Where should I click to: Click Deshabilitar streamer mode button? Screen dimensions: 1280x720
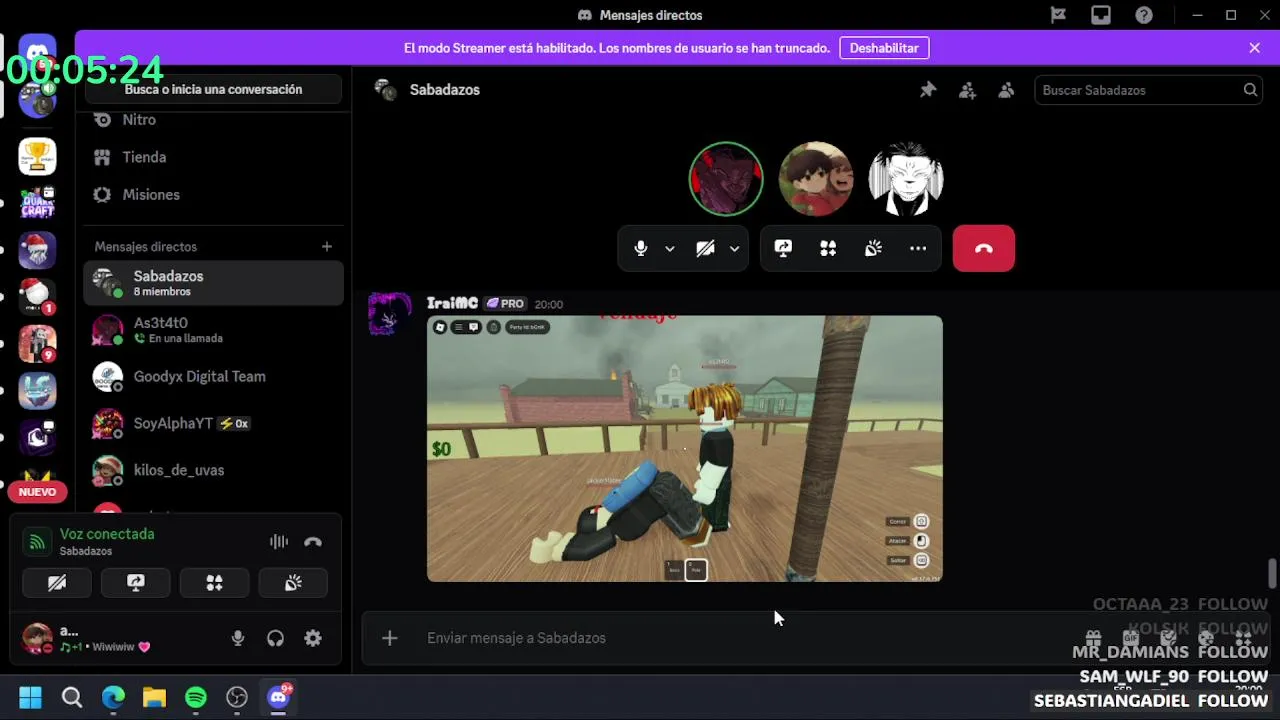pos(884,48)
